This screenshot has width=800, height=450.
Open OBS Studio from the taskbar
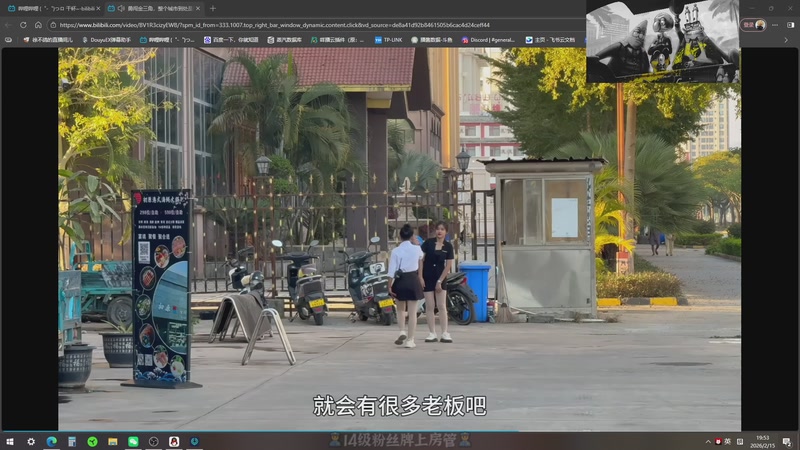point(154,441)
